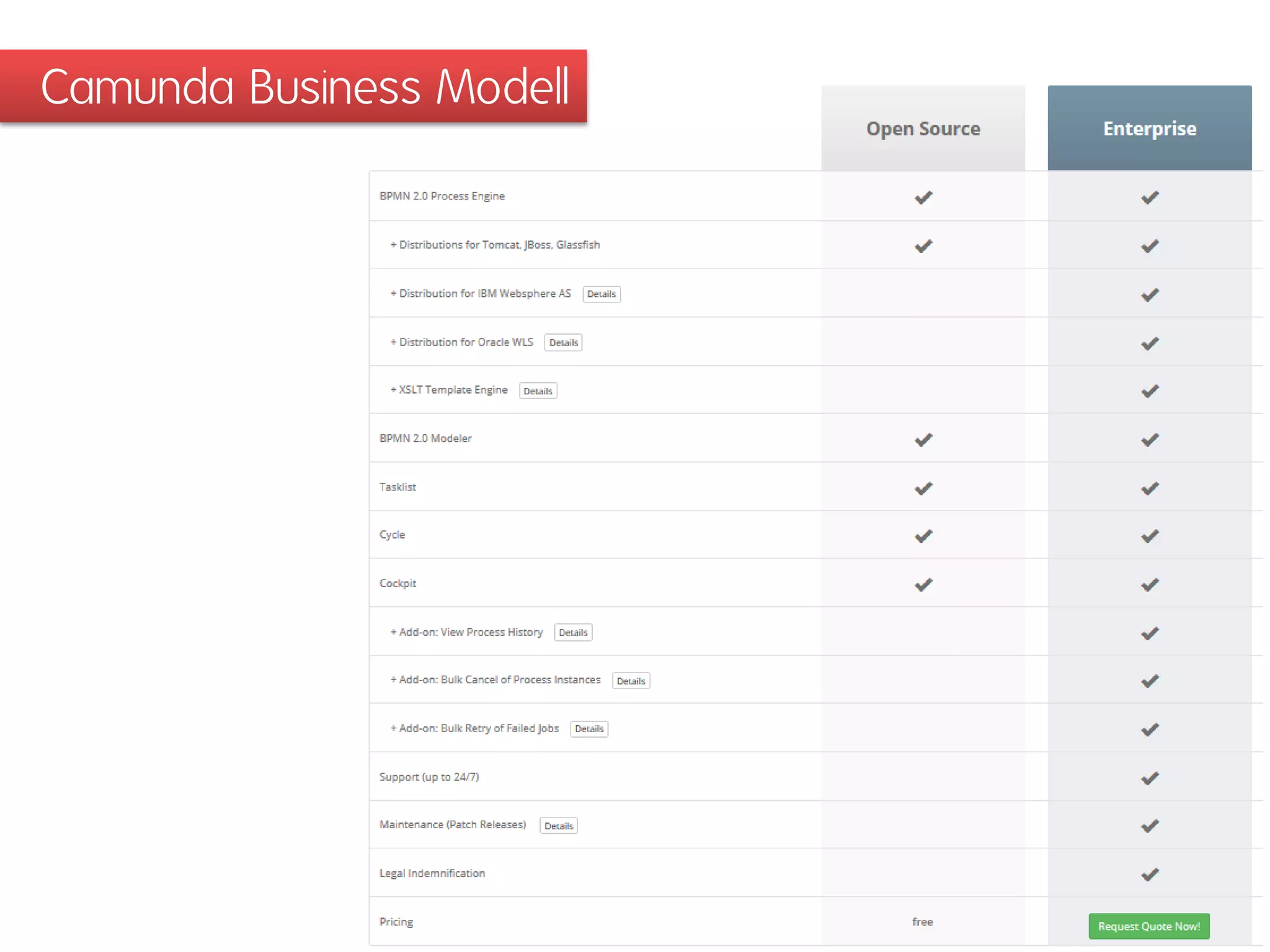The image size is (1270, 952).
Task: Click the BPMN 2.0 Modeler label
Action: (x=425, y=438)
